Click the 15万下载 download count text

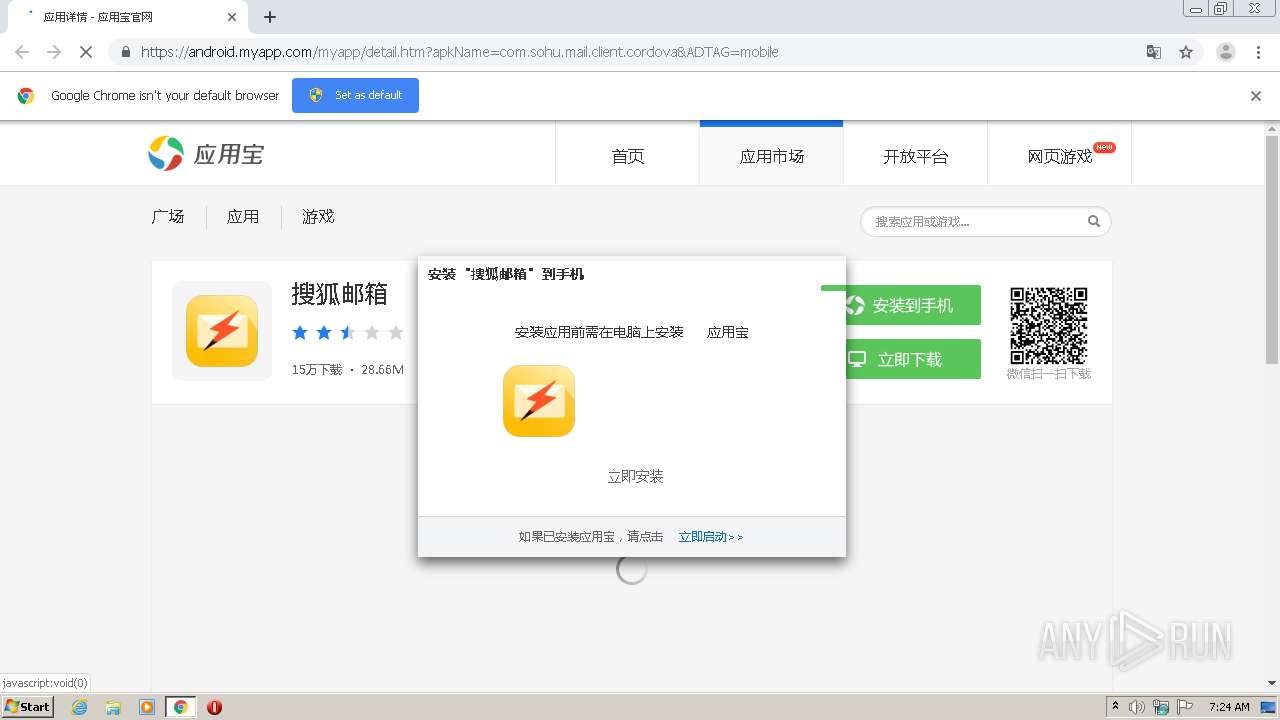coord(317,370)
